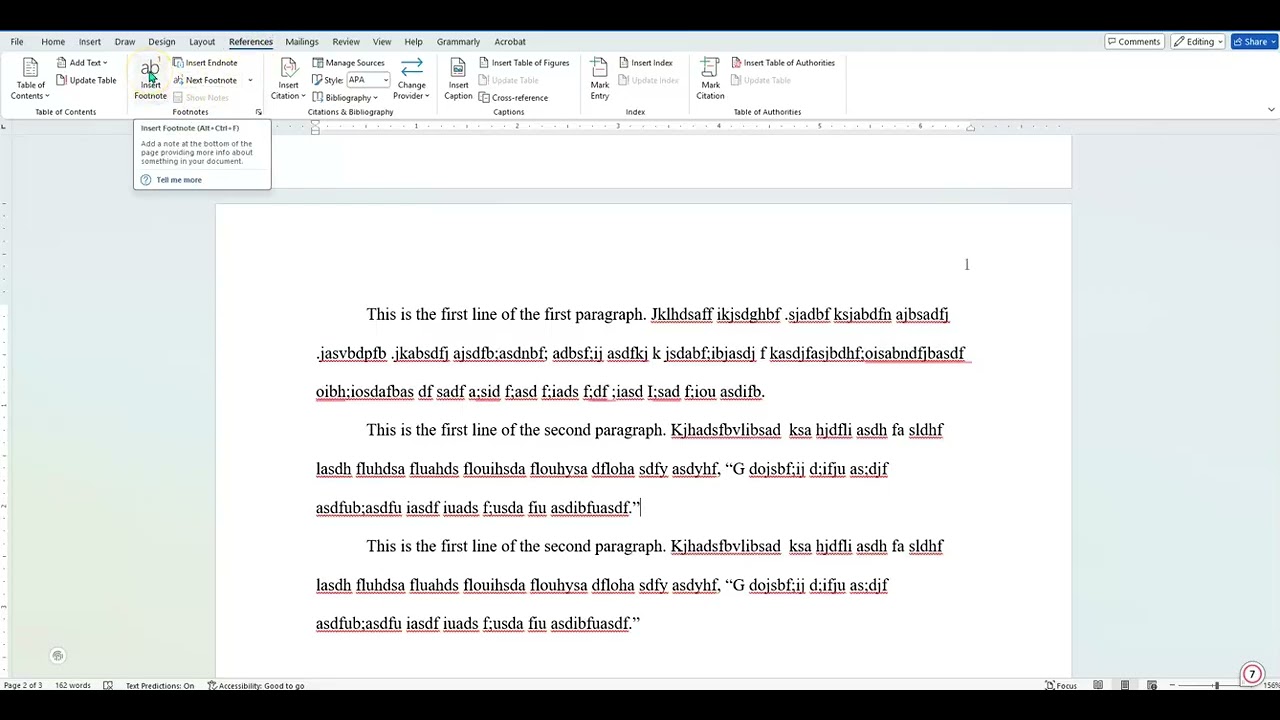Click Insert Index
This screenshot has height=720, width=1280.
[x=645, y=63]
